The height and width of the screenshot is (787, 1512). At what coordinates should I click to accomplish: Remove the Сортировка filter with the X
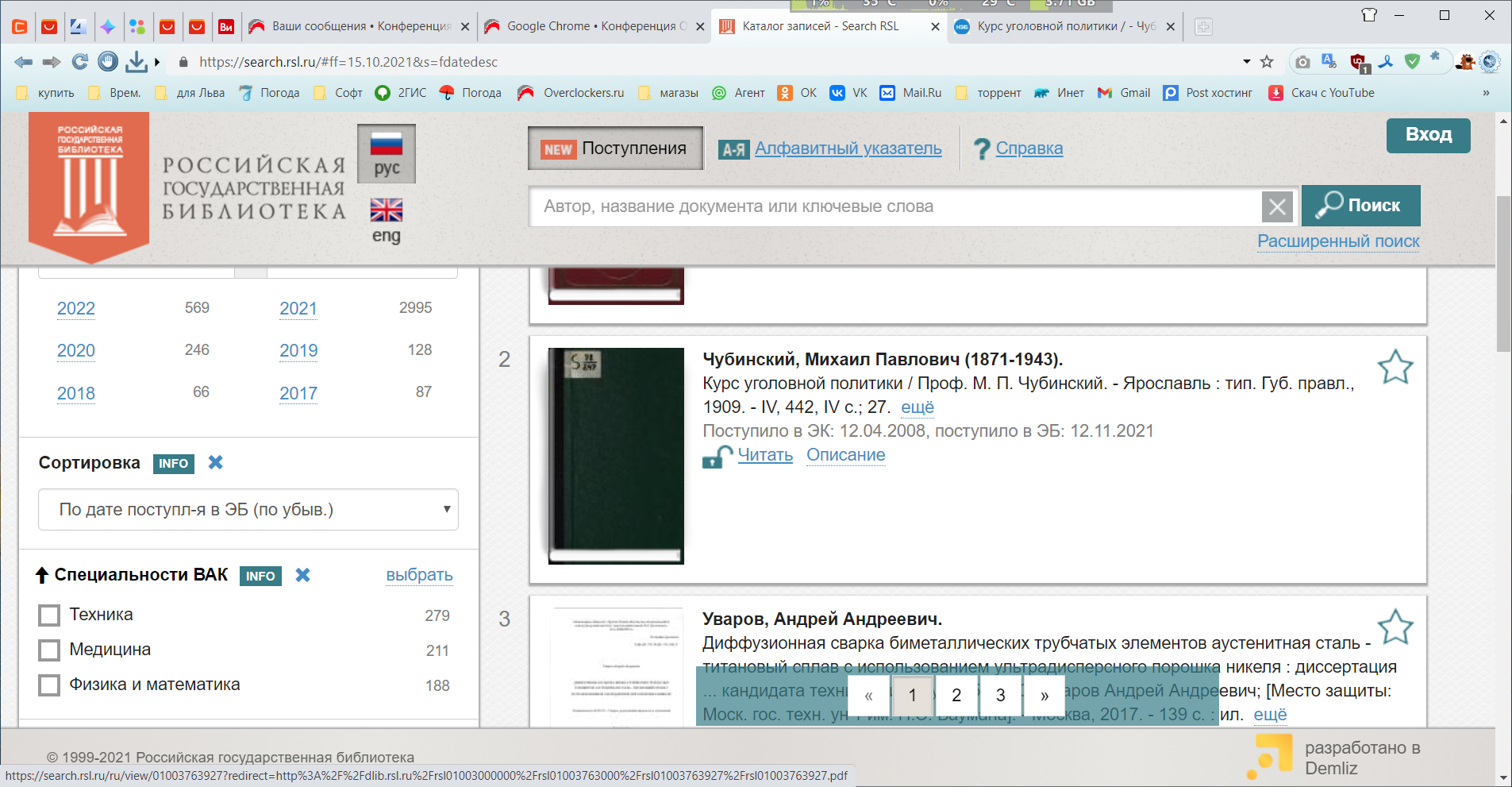[215, 462]
